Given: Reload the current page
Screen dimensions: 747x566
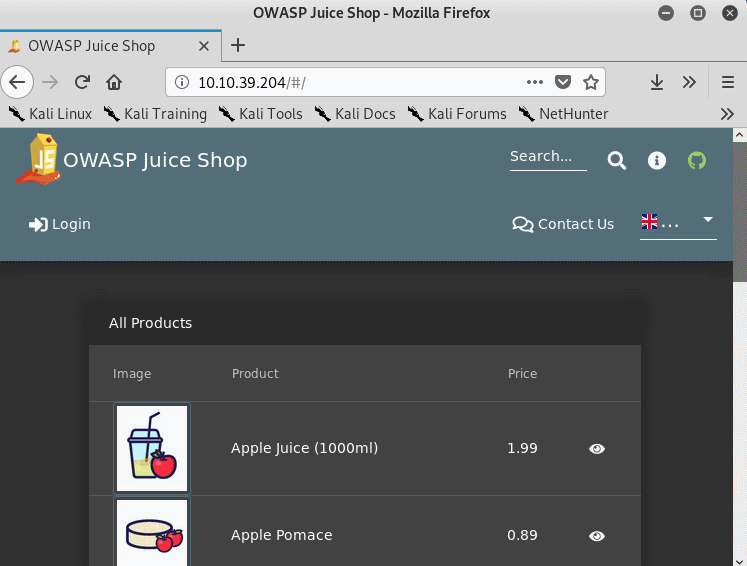Looking at the screenshot, I should point(82,82).
